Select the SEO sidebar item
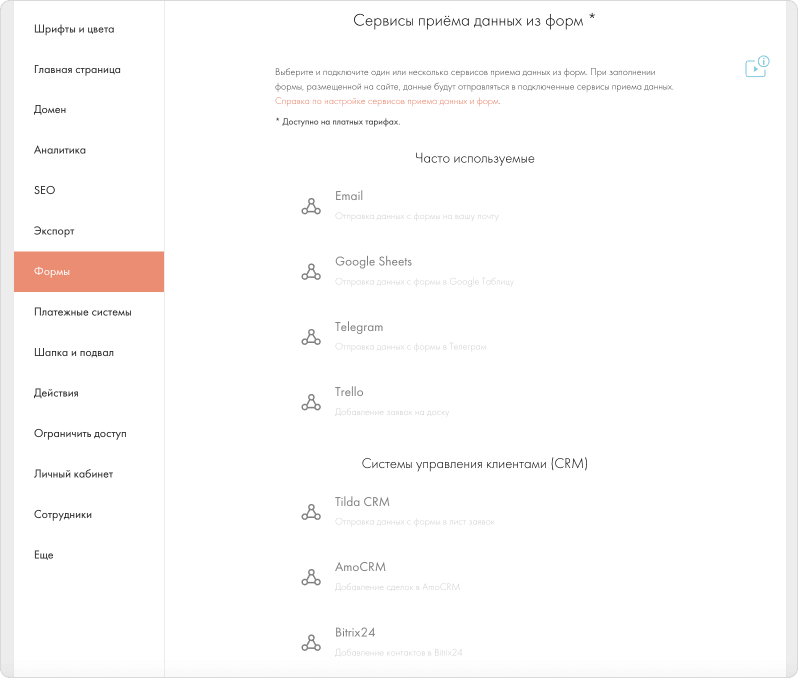This screenshot has height=678, width=798. click(45, 190)
